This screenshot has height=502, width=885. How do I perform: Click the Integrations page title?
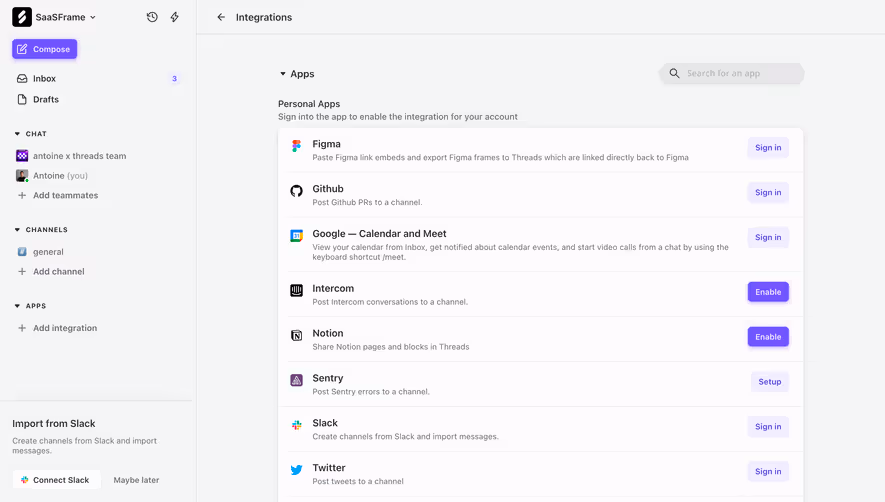pos(264,18)
